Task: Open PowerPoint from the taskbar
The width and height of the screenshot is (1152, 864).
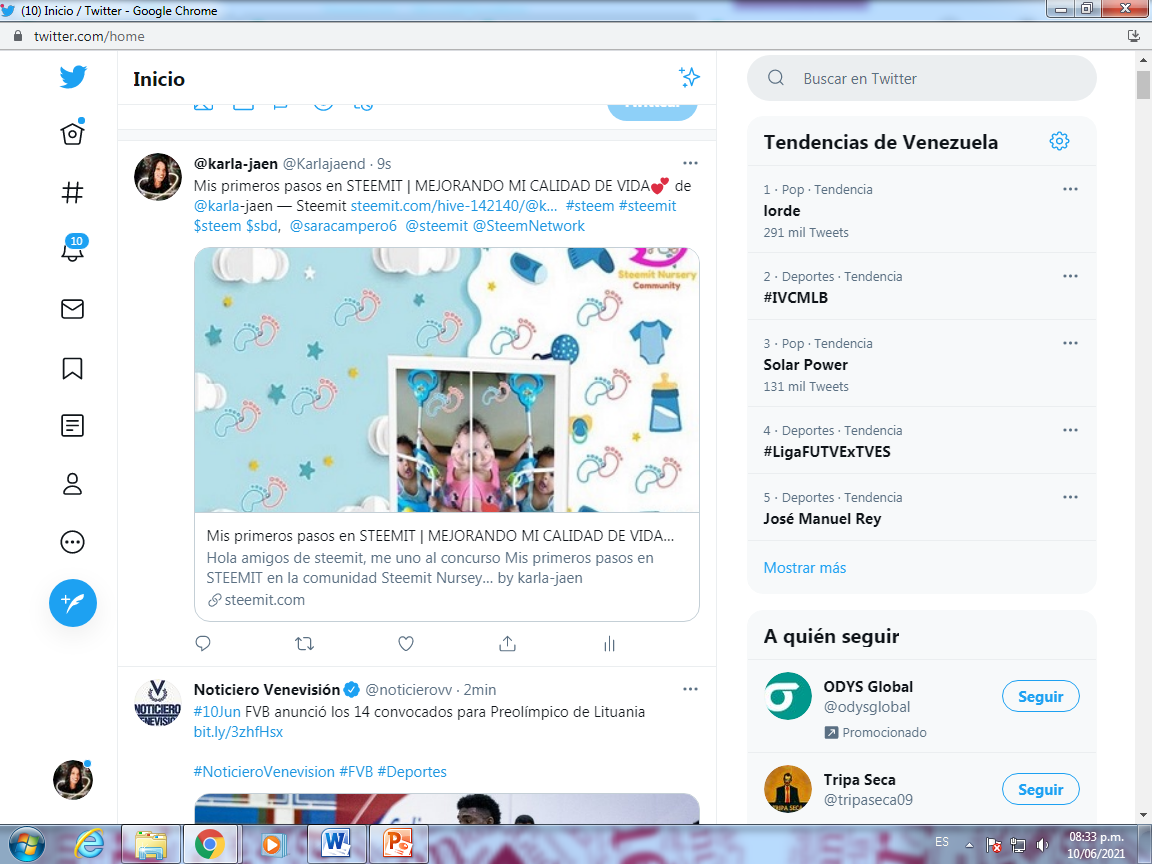Action: click(398, 844)
